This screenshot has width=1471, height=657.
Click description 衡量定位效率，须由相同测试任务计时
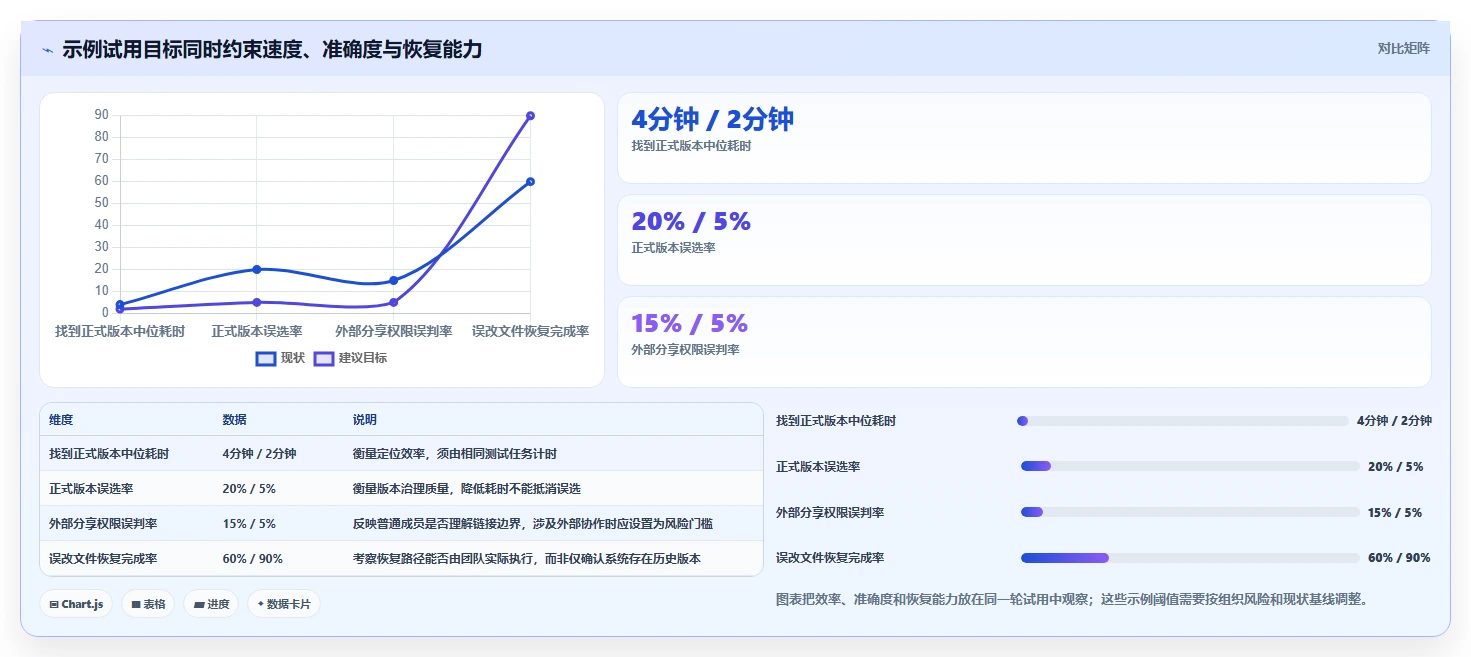pos(454,454)
